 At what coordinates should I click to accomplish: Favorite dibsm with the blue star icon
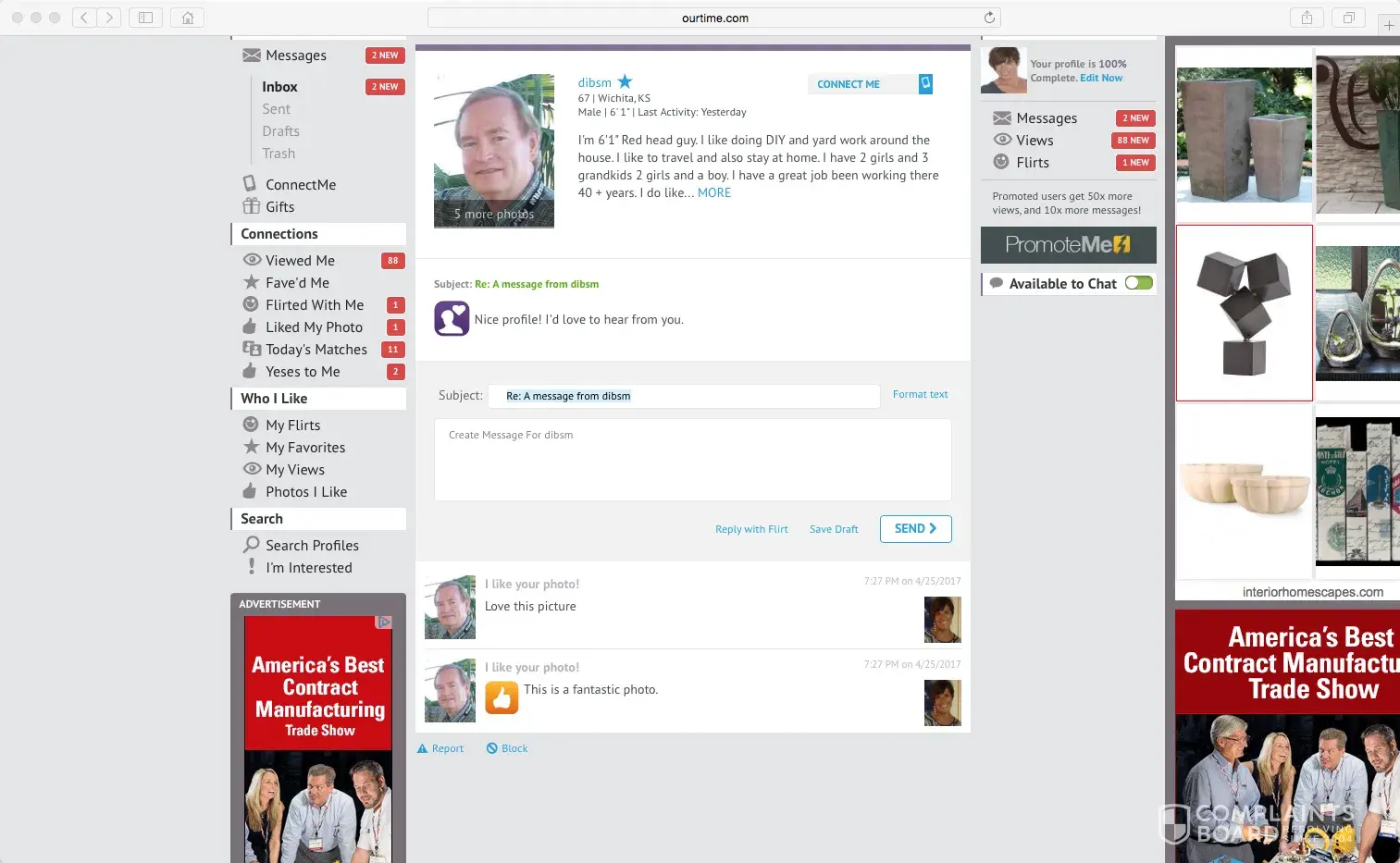click(625, 81)
